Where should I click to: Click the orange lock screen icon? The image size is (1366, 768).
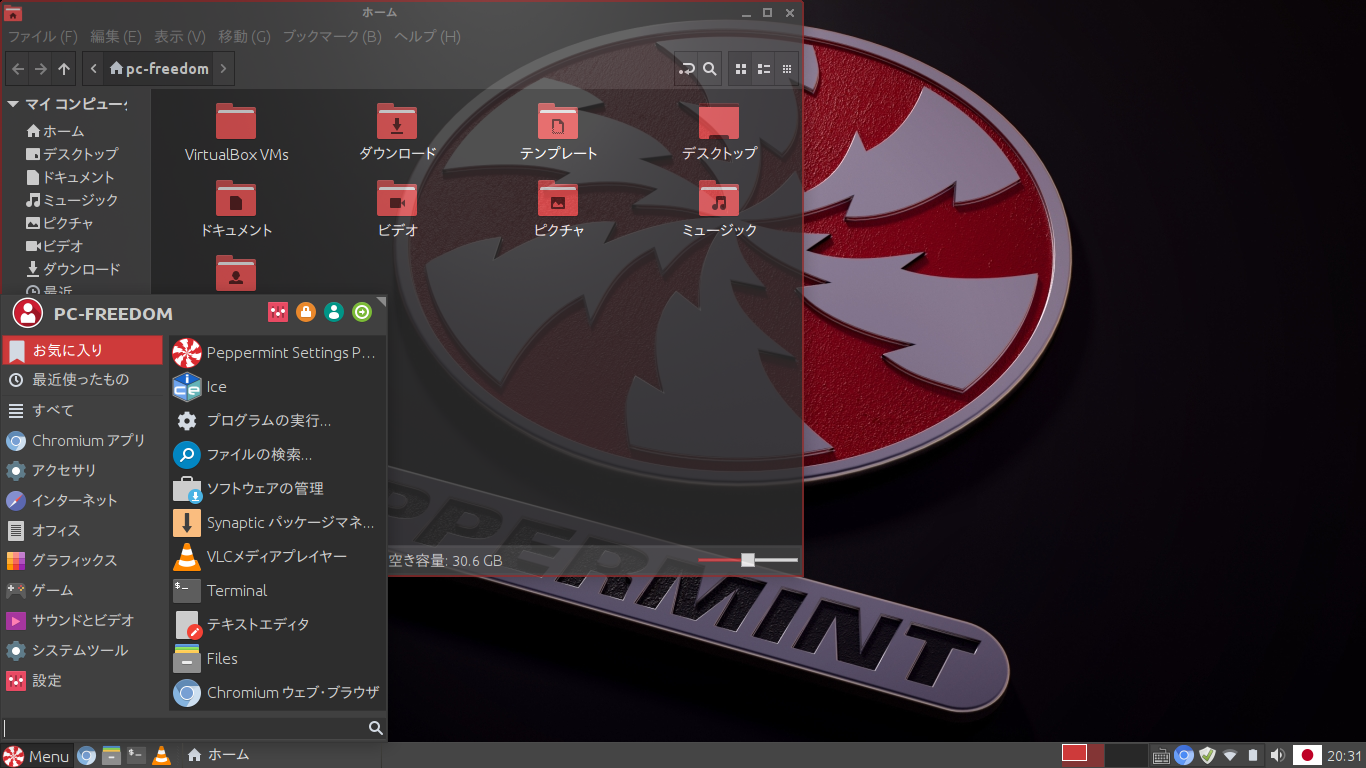click(306, 313)
